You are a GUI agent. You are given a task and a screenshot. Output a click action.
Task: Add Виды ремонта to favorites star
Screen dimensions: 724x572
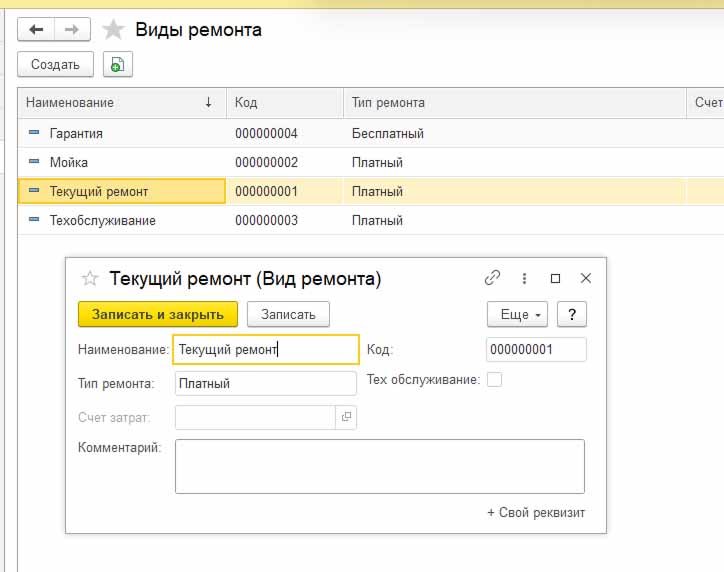pyautogui.click(x=114, y=30)
